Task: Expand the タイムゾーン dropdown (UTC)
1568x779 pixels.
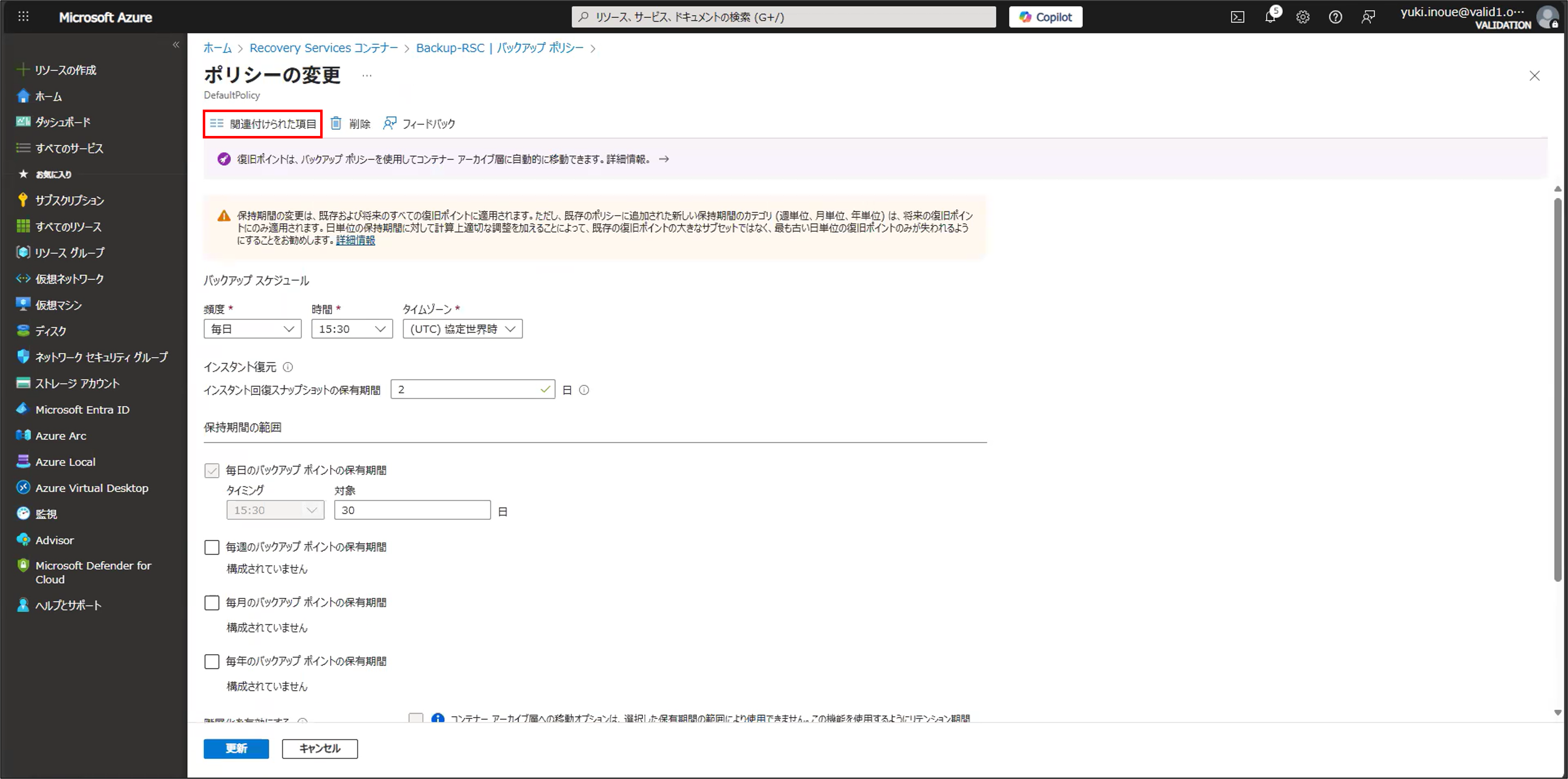Action: [x=462, y=329]
